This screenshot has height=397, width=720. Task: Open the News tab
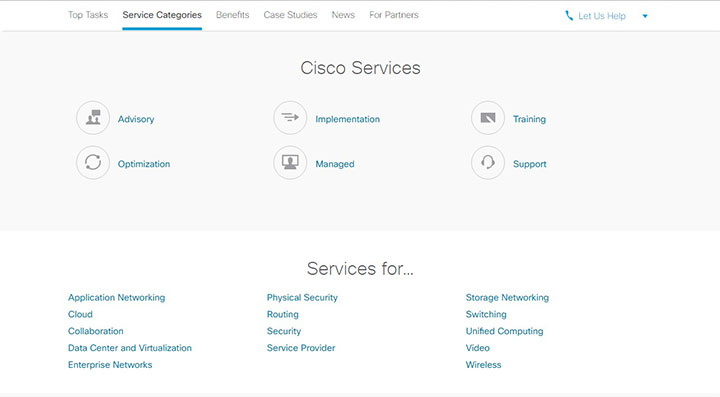click(x=343, y=15)
